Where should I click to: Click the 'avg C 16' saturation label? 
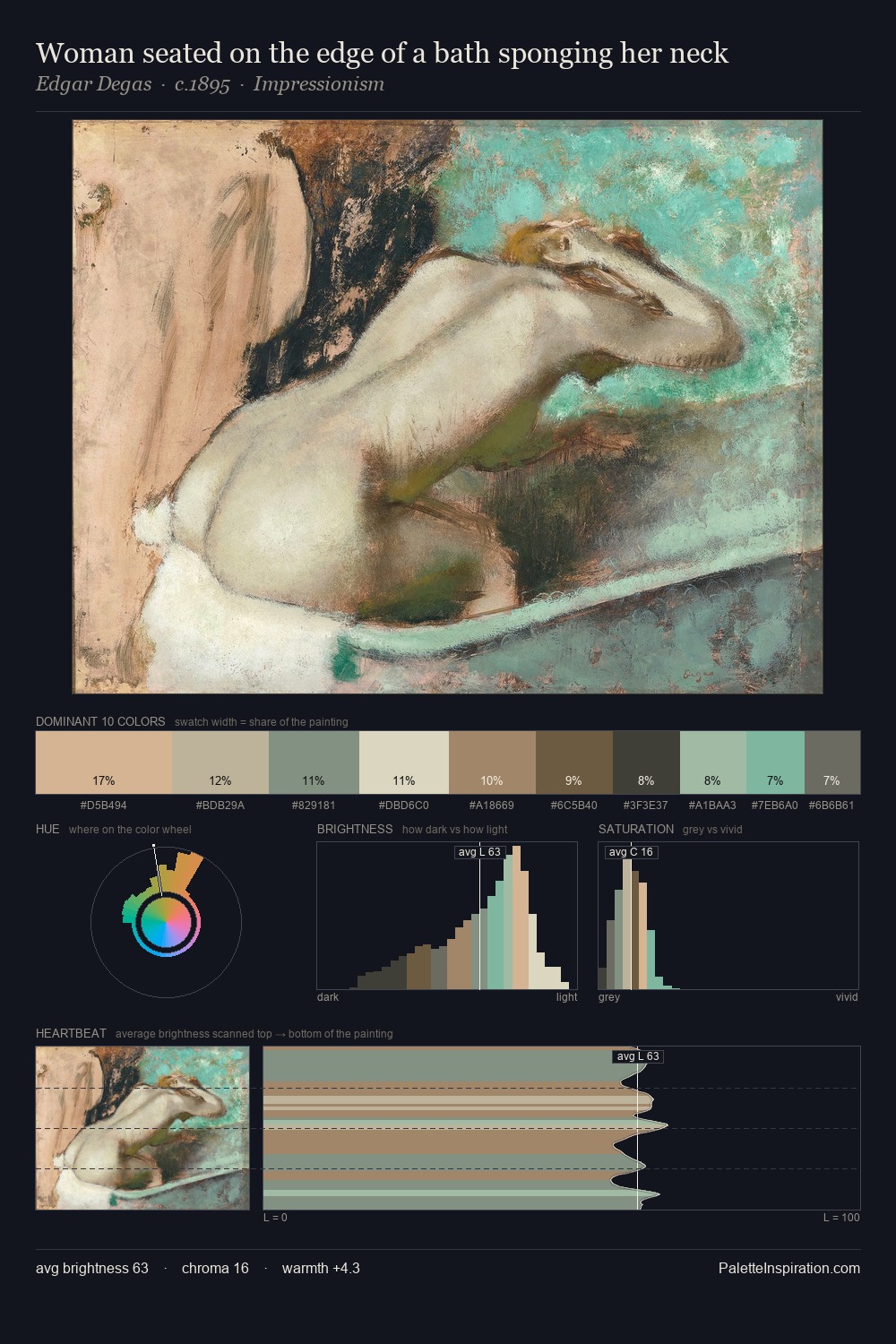pos(631,852)
